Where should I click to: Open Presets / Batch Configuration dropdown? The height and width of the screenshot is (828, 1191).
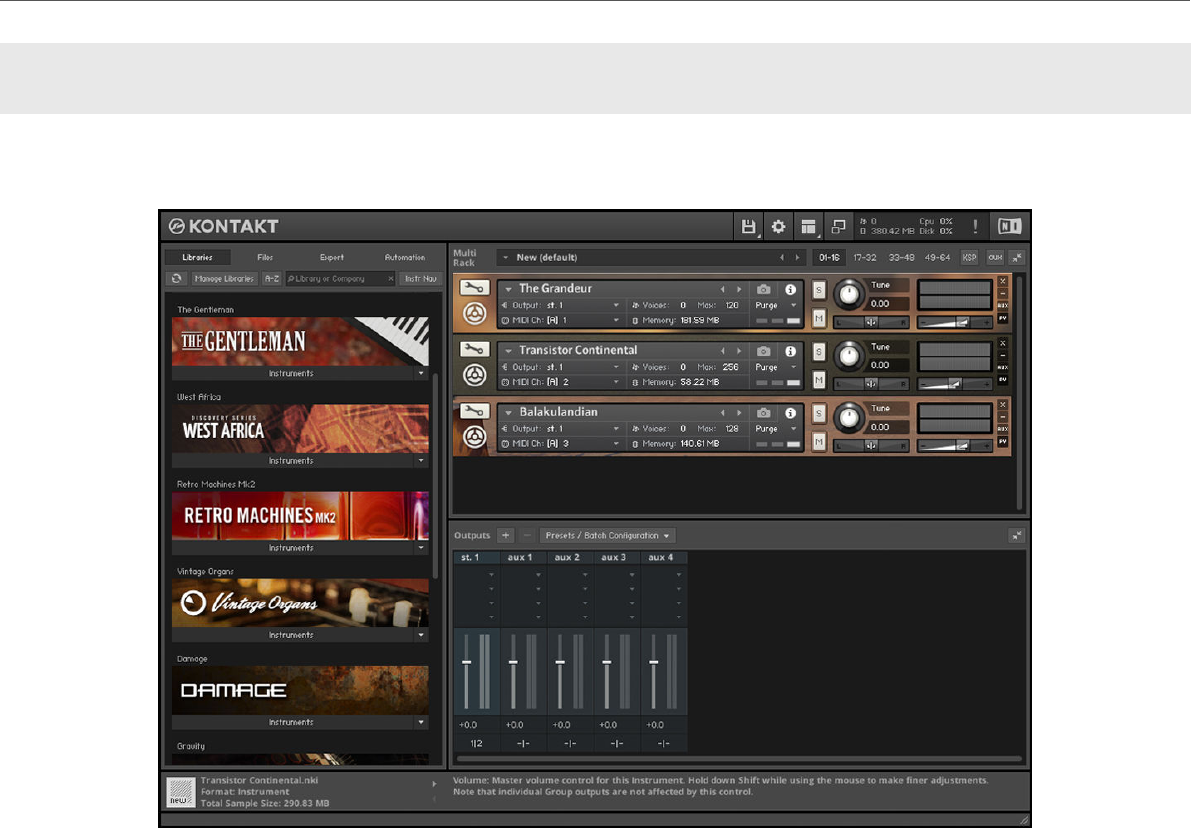coord(608,536)
